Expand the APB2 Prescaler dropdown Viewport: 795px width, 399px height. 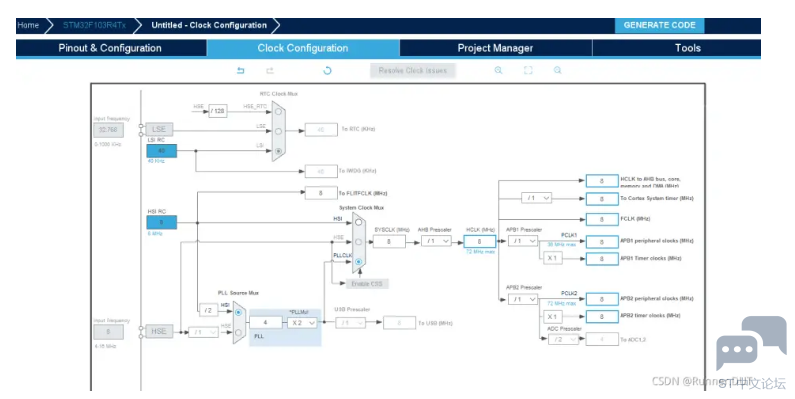tap(523, 299)
